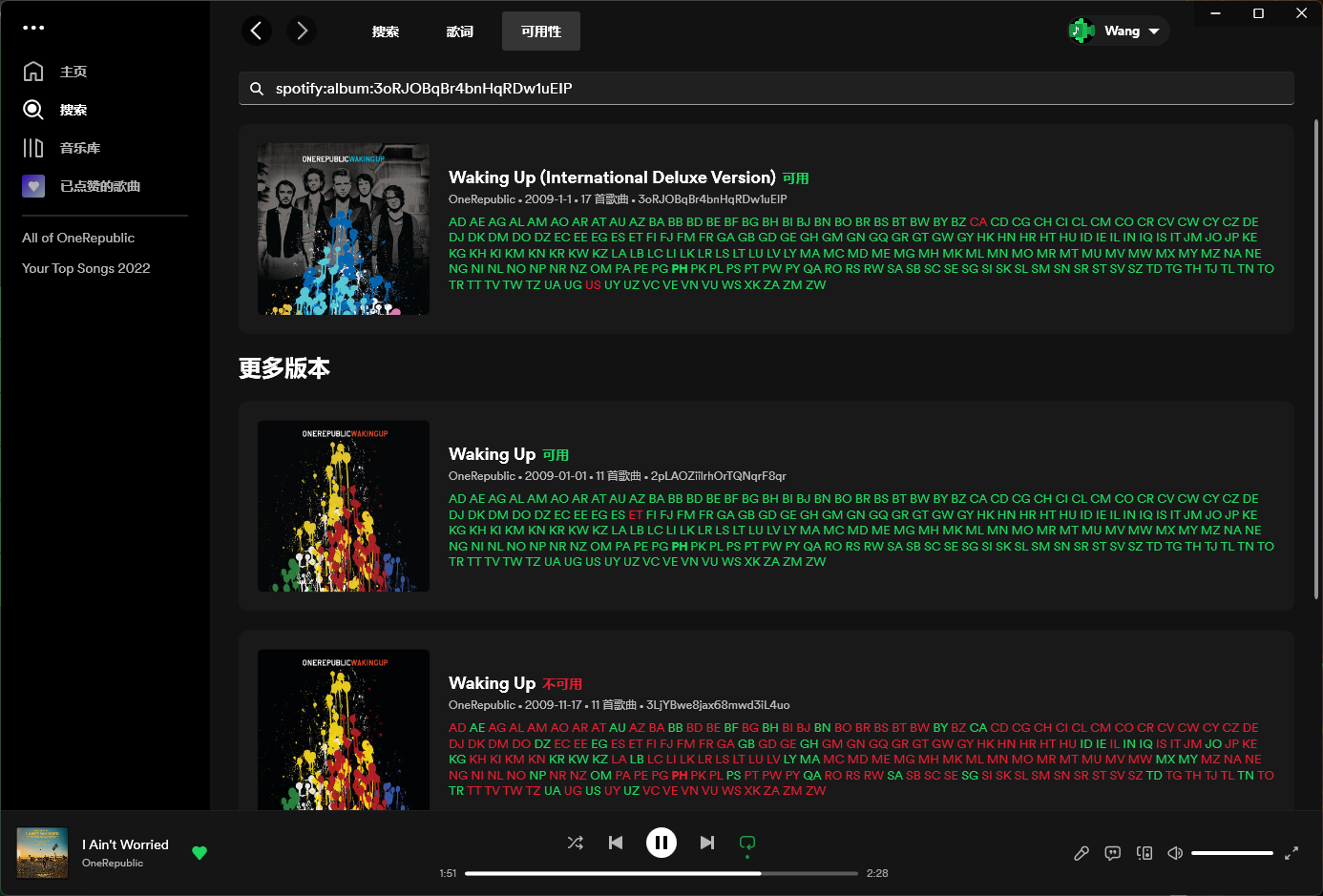
Task: Seek on the song progress bar
Action: coord(661,873)
